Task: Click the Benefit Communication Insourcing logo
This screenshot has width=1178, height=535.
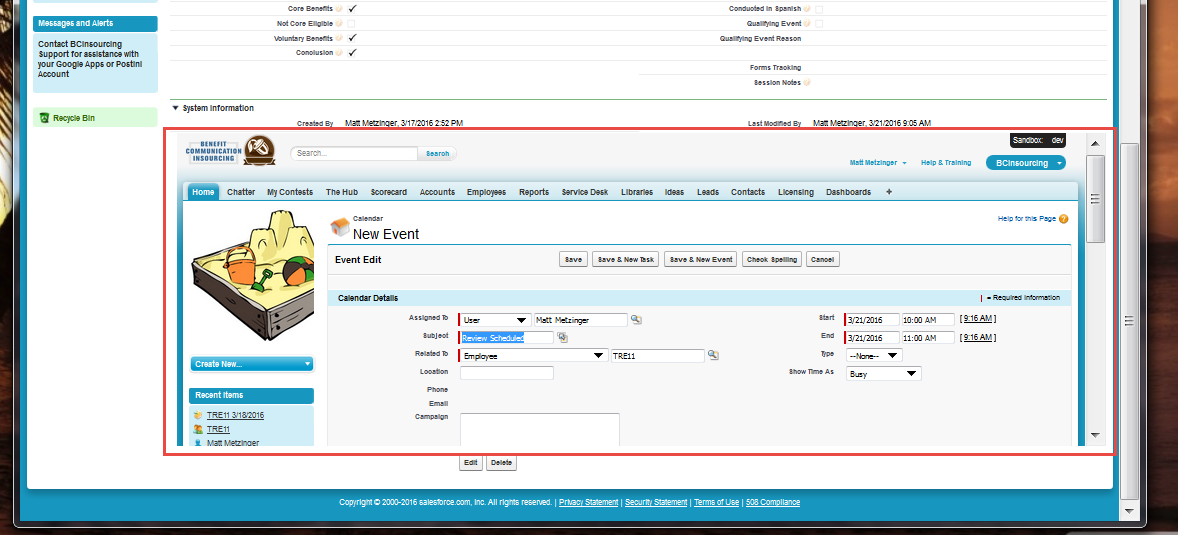Action: pyautogui.click(x=231, y=150)
